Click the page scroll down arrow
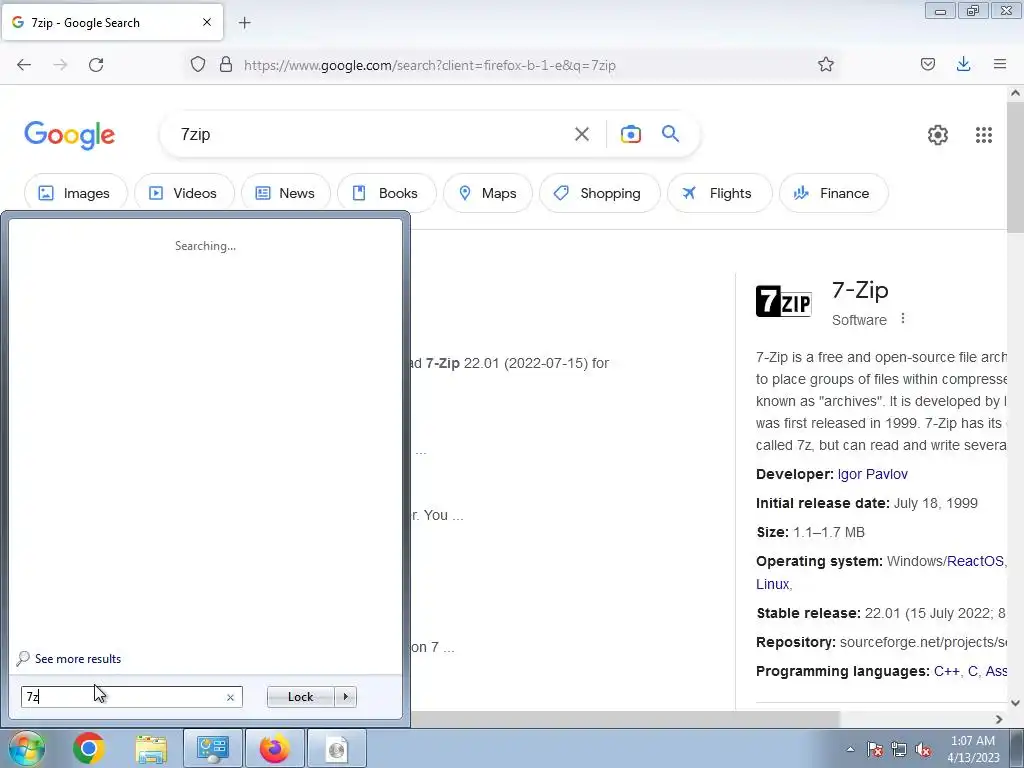 click(x=1015, y=703)
